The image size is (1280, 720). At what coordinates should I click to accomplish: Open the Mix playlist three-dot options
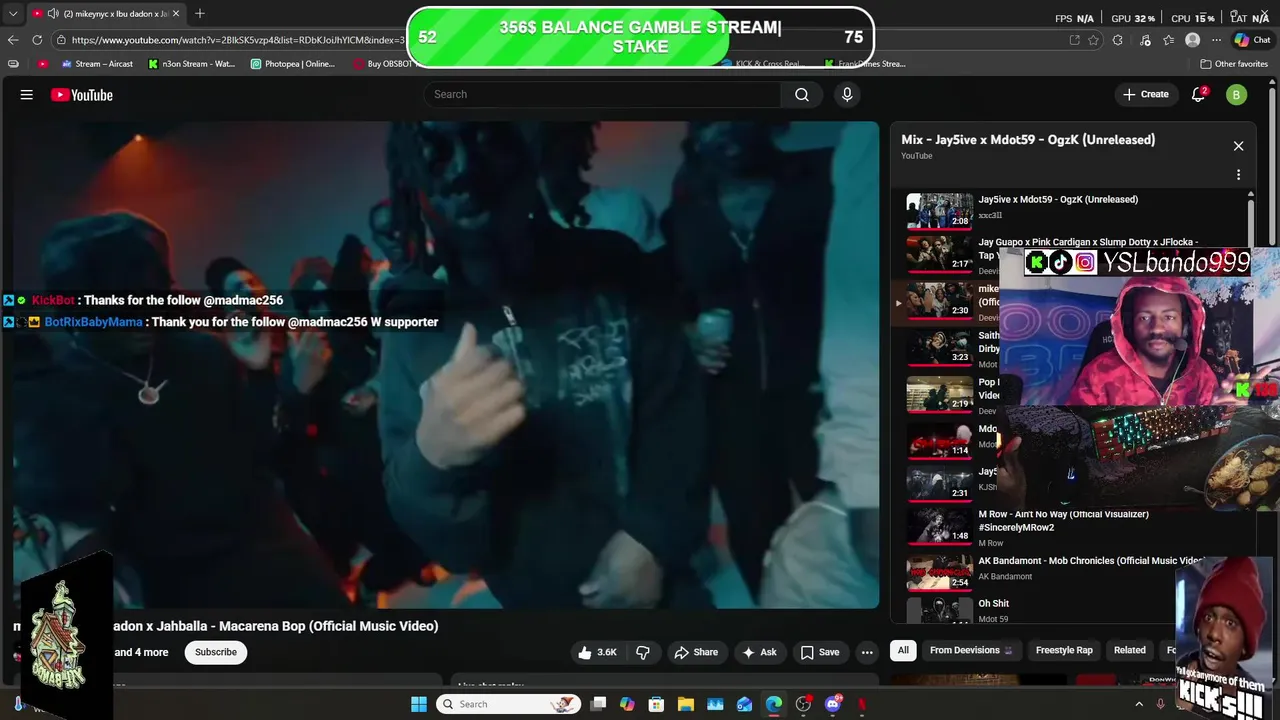(x=1238, y=175)
